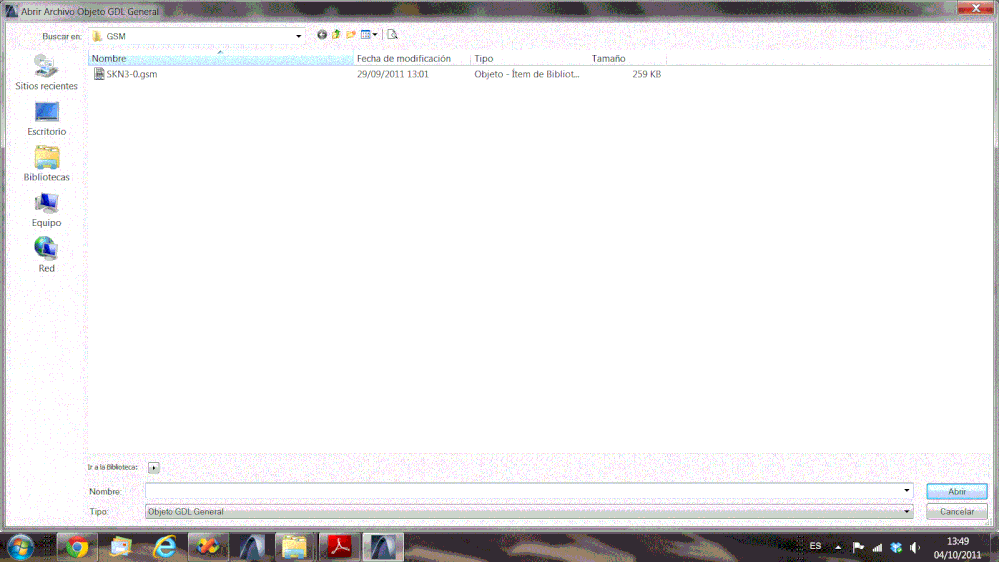
Task: Open the mail envelope taskbar icon
Action: pos(120,547)
